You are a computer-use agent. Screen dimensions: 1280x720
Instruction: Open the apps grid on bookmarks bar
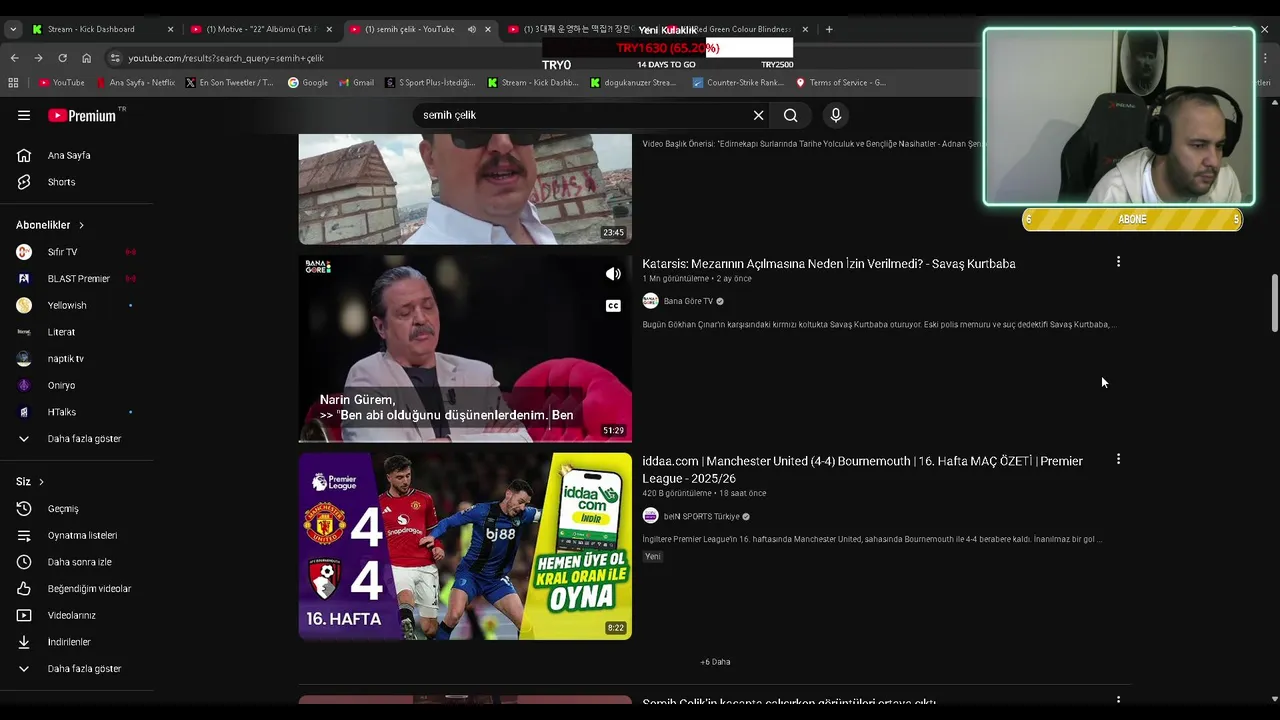tap(13, 83)
